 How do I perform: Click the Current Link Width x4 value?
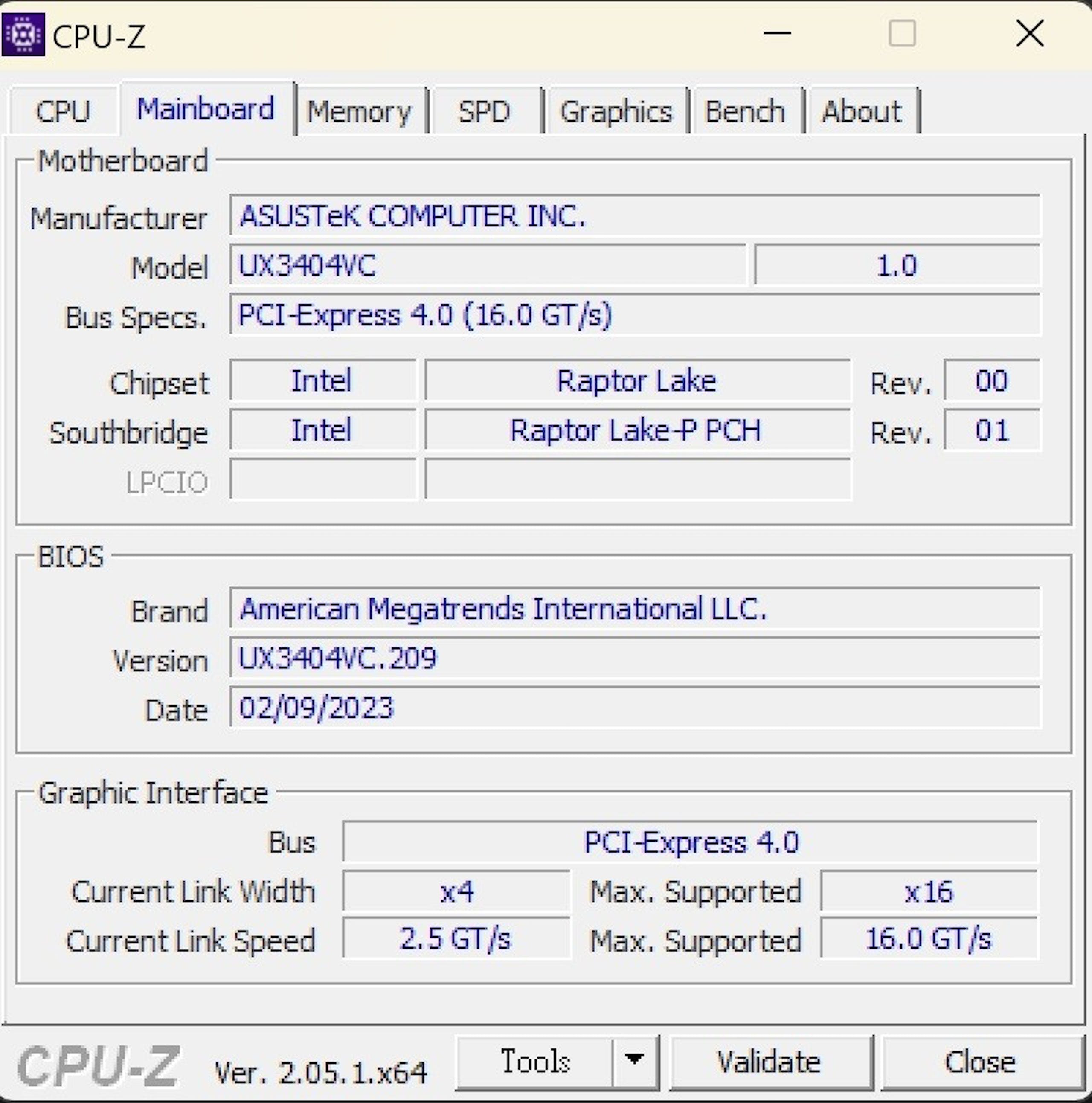456,891
